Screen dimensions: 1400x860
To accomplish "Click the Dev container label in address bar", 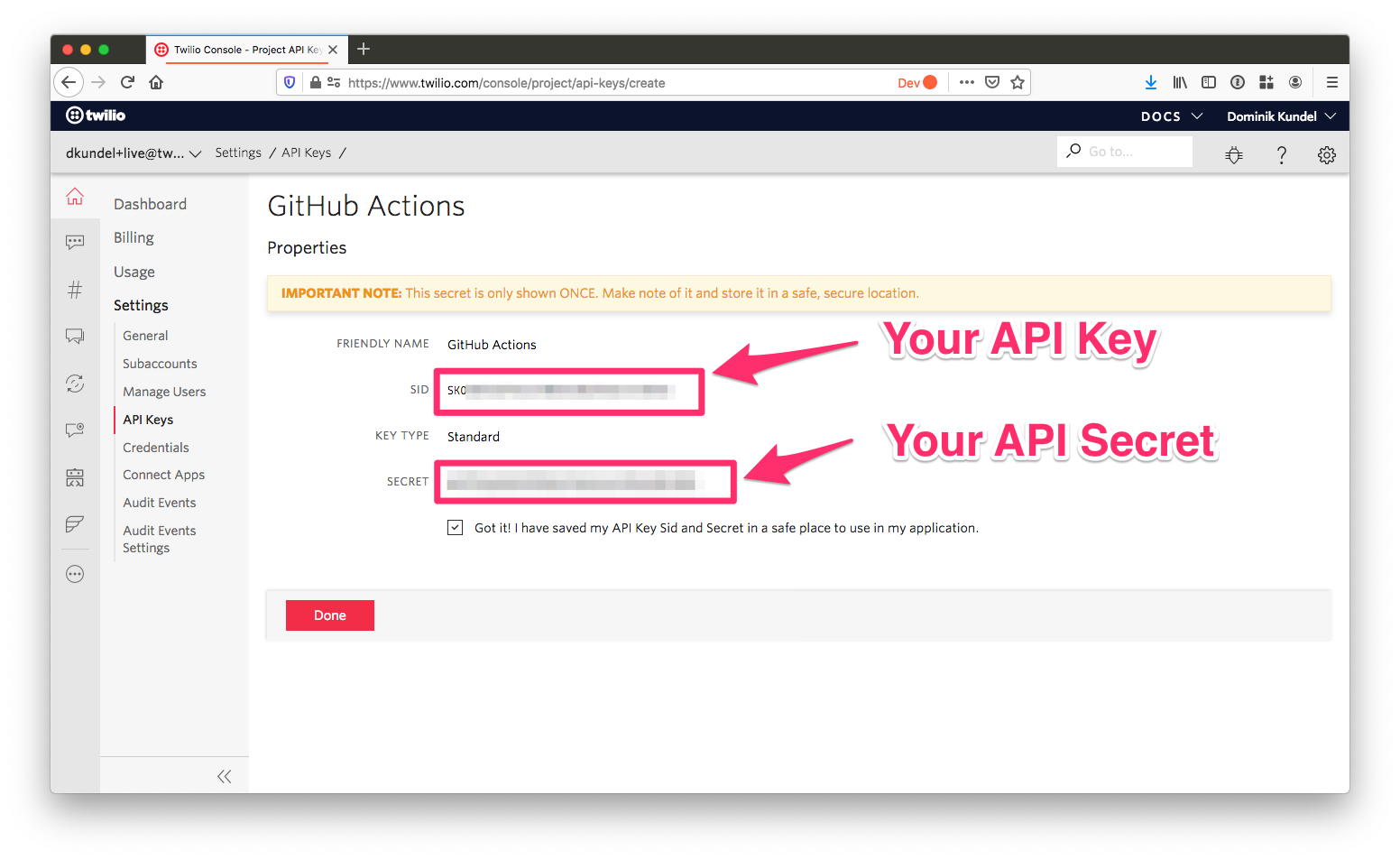I will (917, 83).
